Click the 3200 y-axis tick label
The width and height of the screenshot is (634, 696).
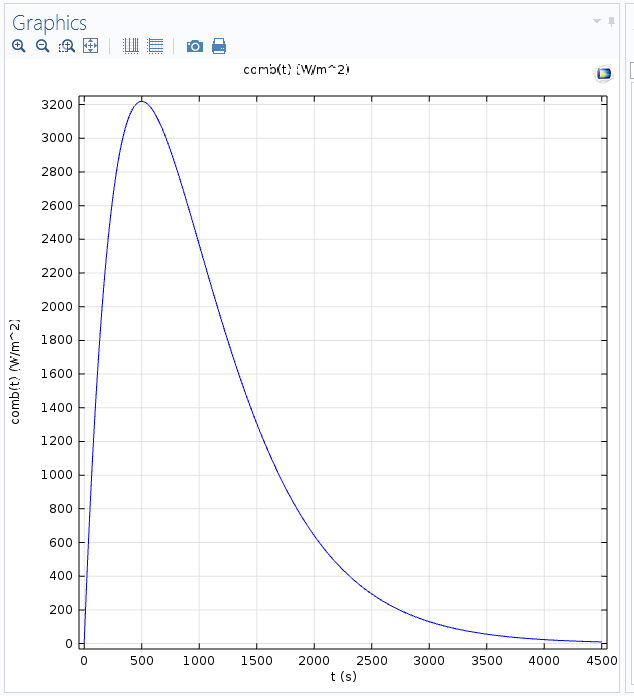58,105
